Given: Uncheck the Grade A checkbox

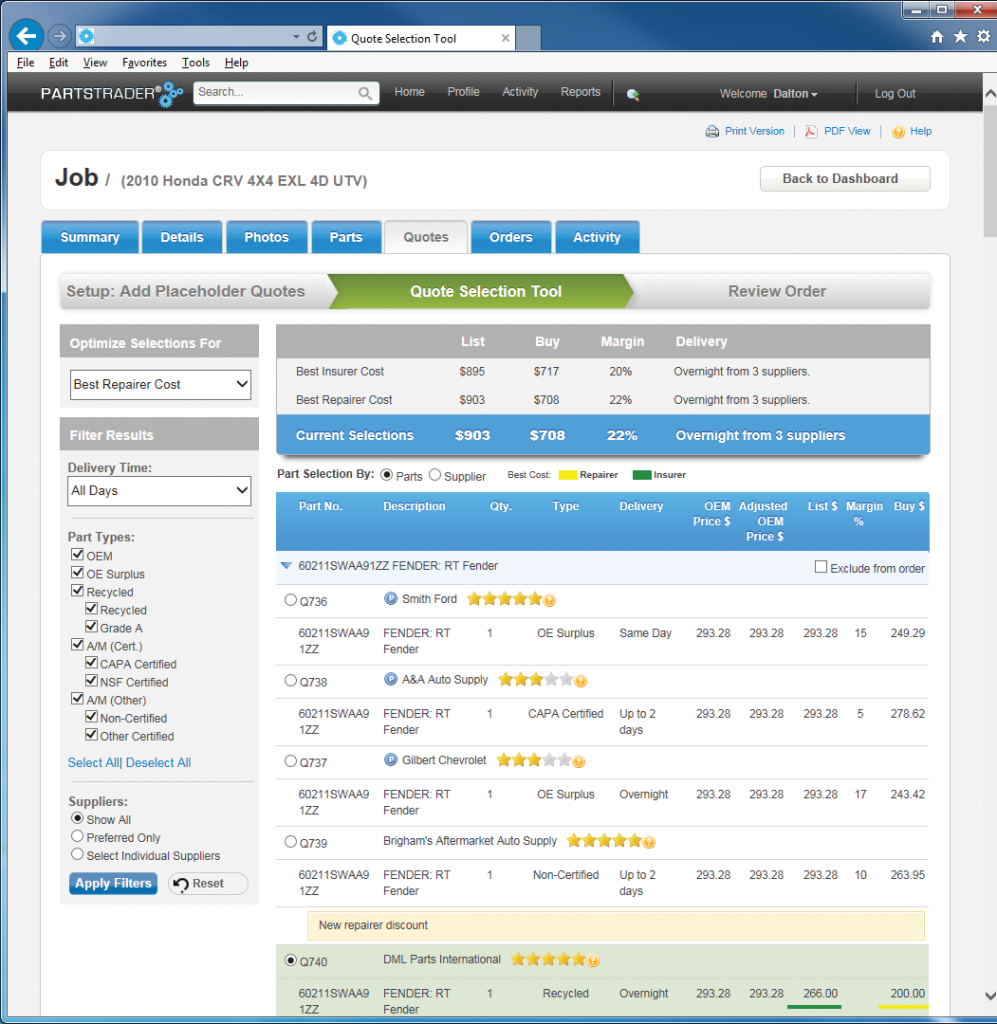Looking at the screenshot, I should tap(91, 626).
